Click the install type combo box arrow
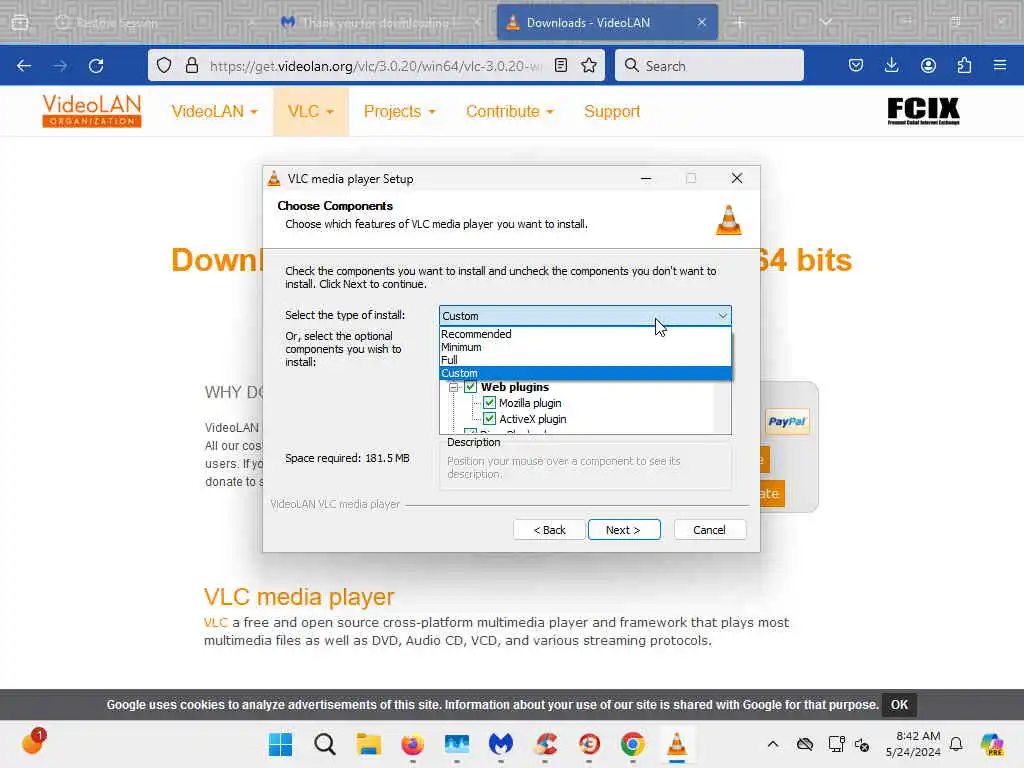The width and height of the screenshot is (1024, 768). tap(722, 315)
